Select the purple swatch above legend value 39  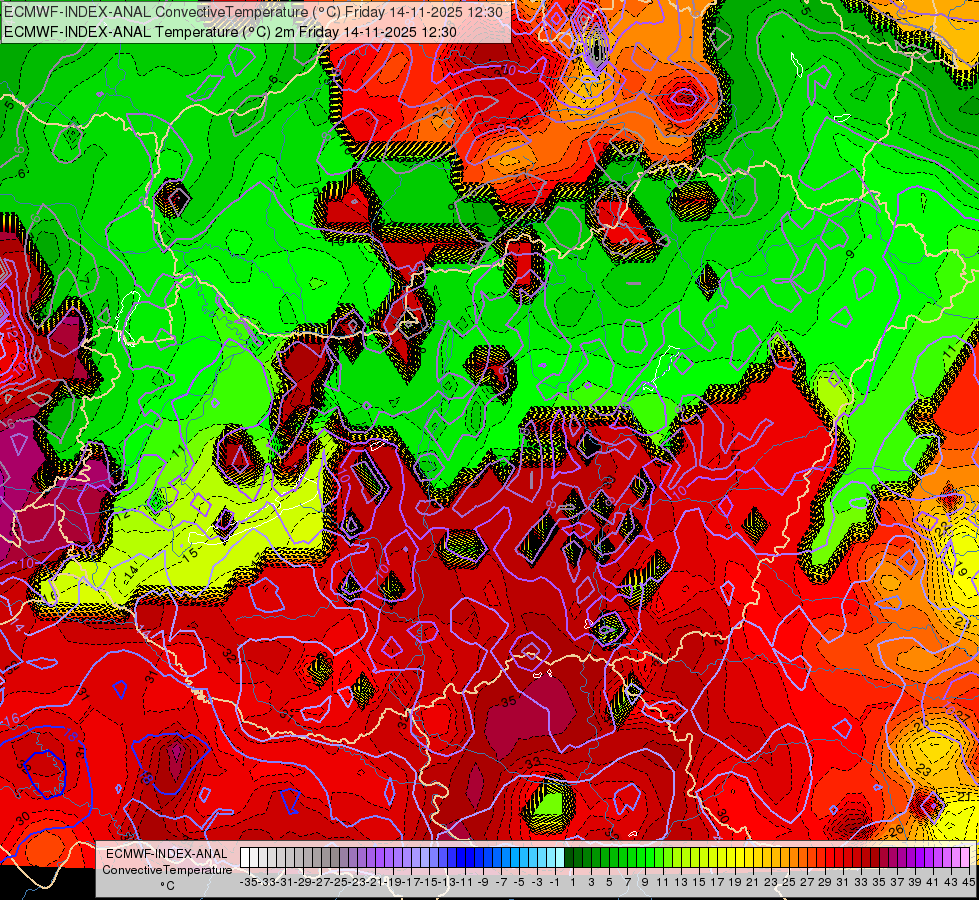coord(911,857)
